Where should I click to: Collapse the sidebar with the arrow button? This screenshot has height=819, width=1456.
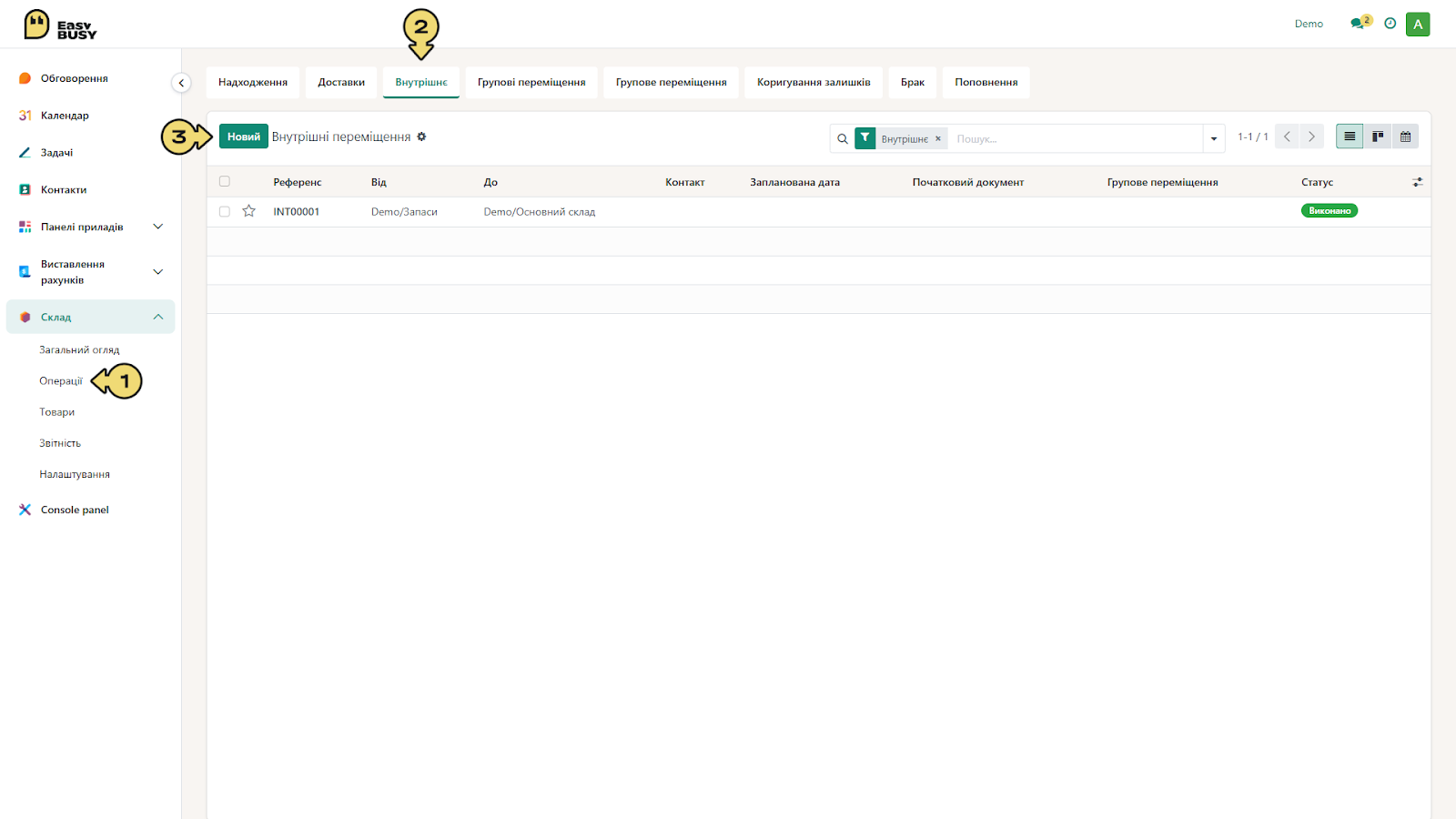(x=181, y=83)
